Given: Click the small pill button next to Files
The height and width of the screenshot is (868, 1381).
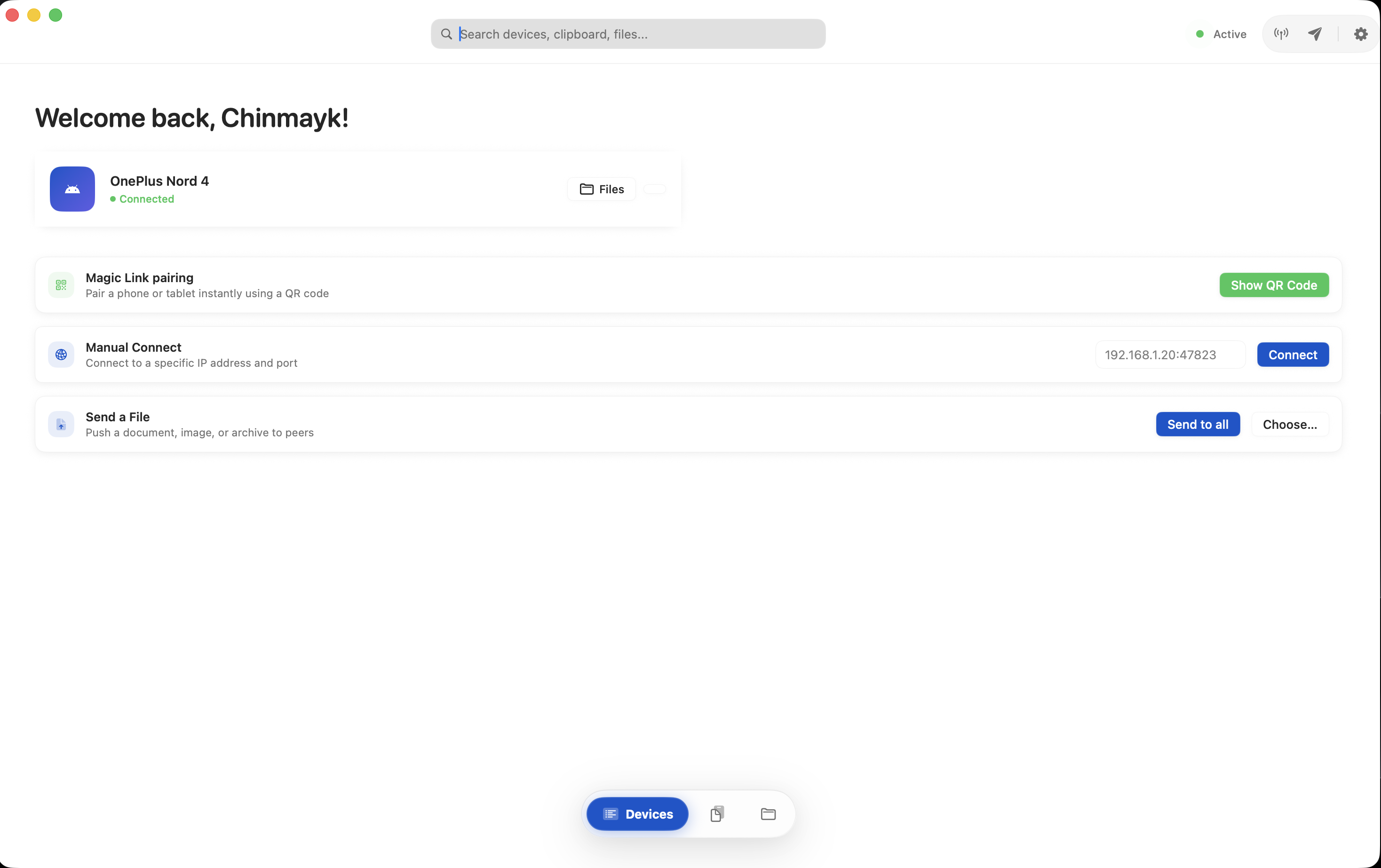Looking at the screenshot, I should 654,189.
